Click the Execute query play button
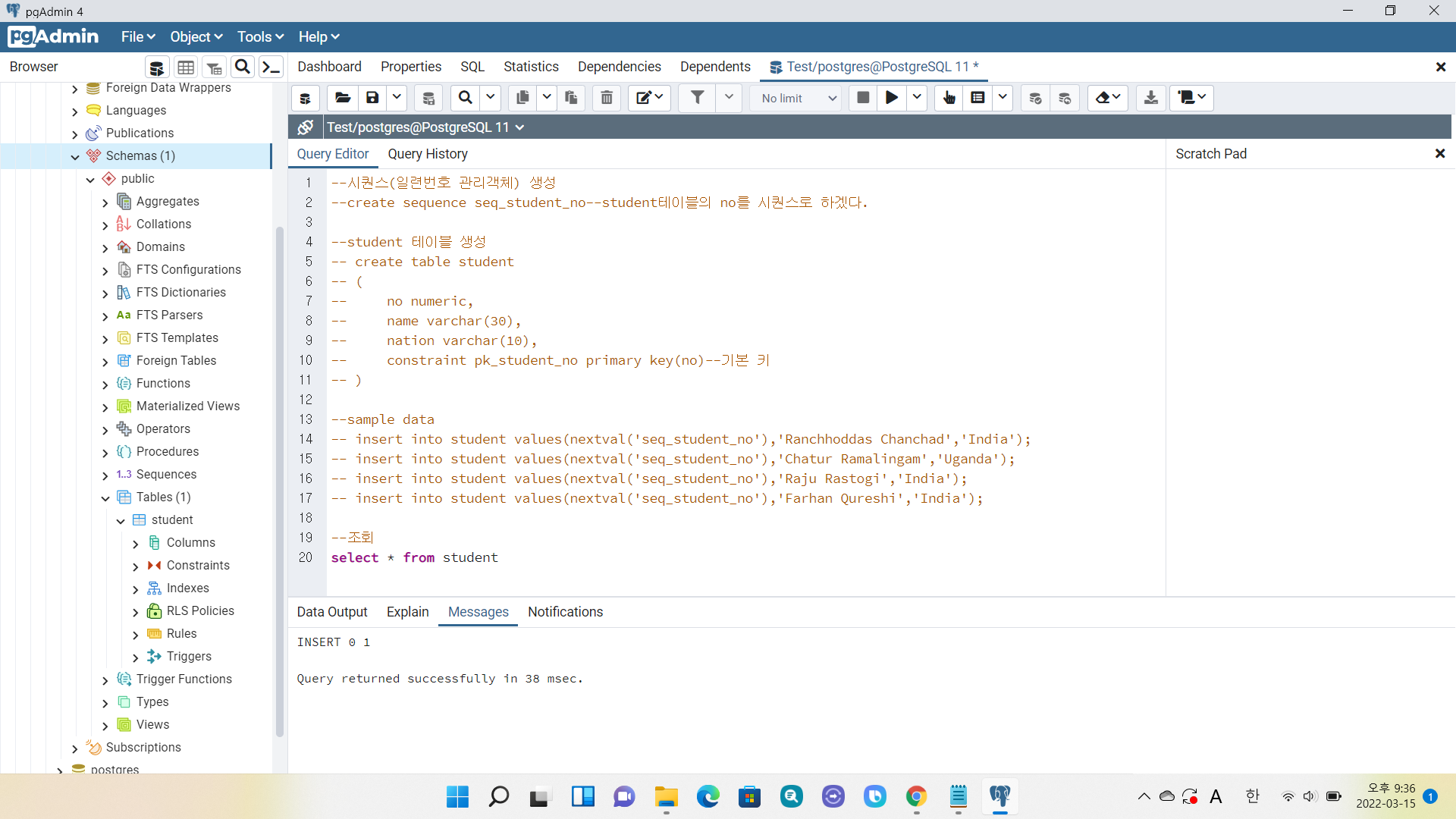This screenshot has height=819, width=1456. click(892, 98)
